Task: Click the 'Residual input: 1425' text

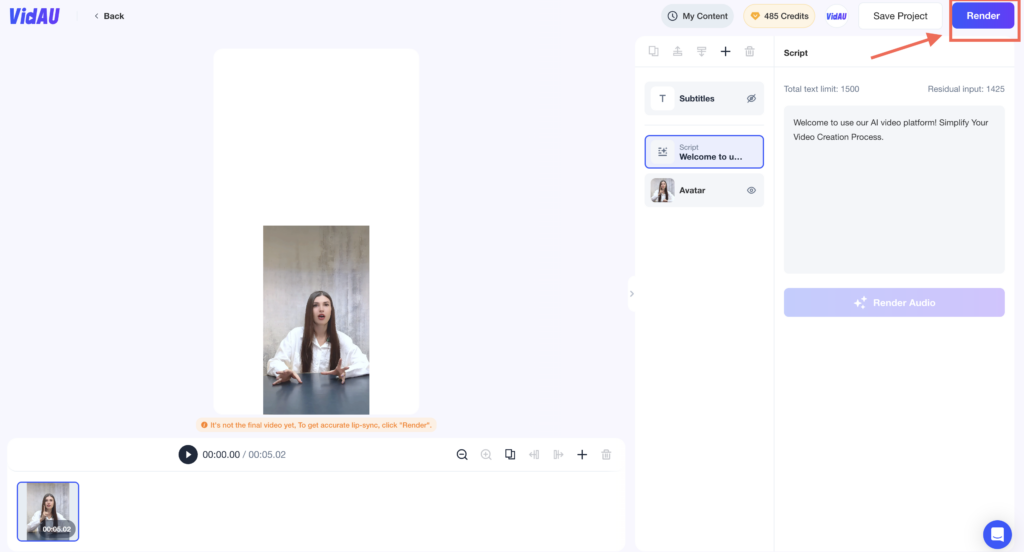Action: click(x=966, y=89)
